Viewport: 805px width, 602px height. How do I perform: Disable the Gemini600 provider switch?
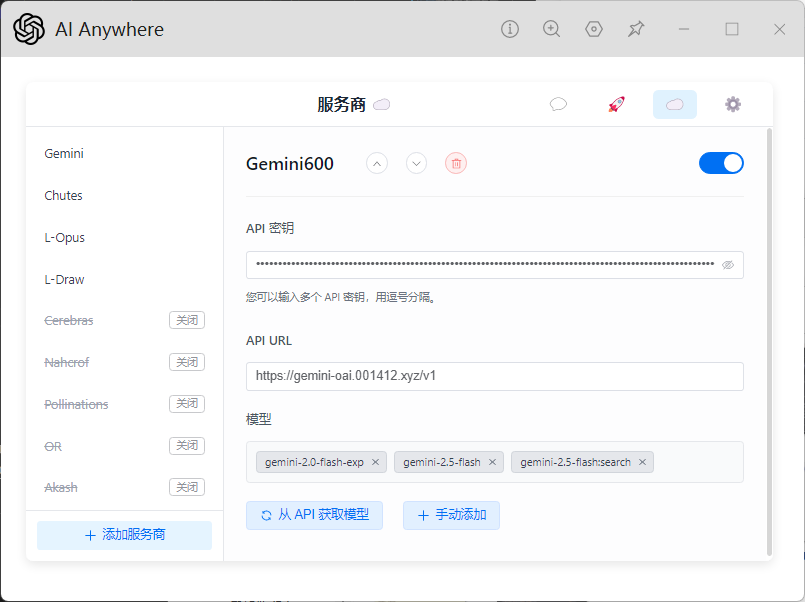pos(721,163)
